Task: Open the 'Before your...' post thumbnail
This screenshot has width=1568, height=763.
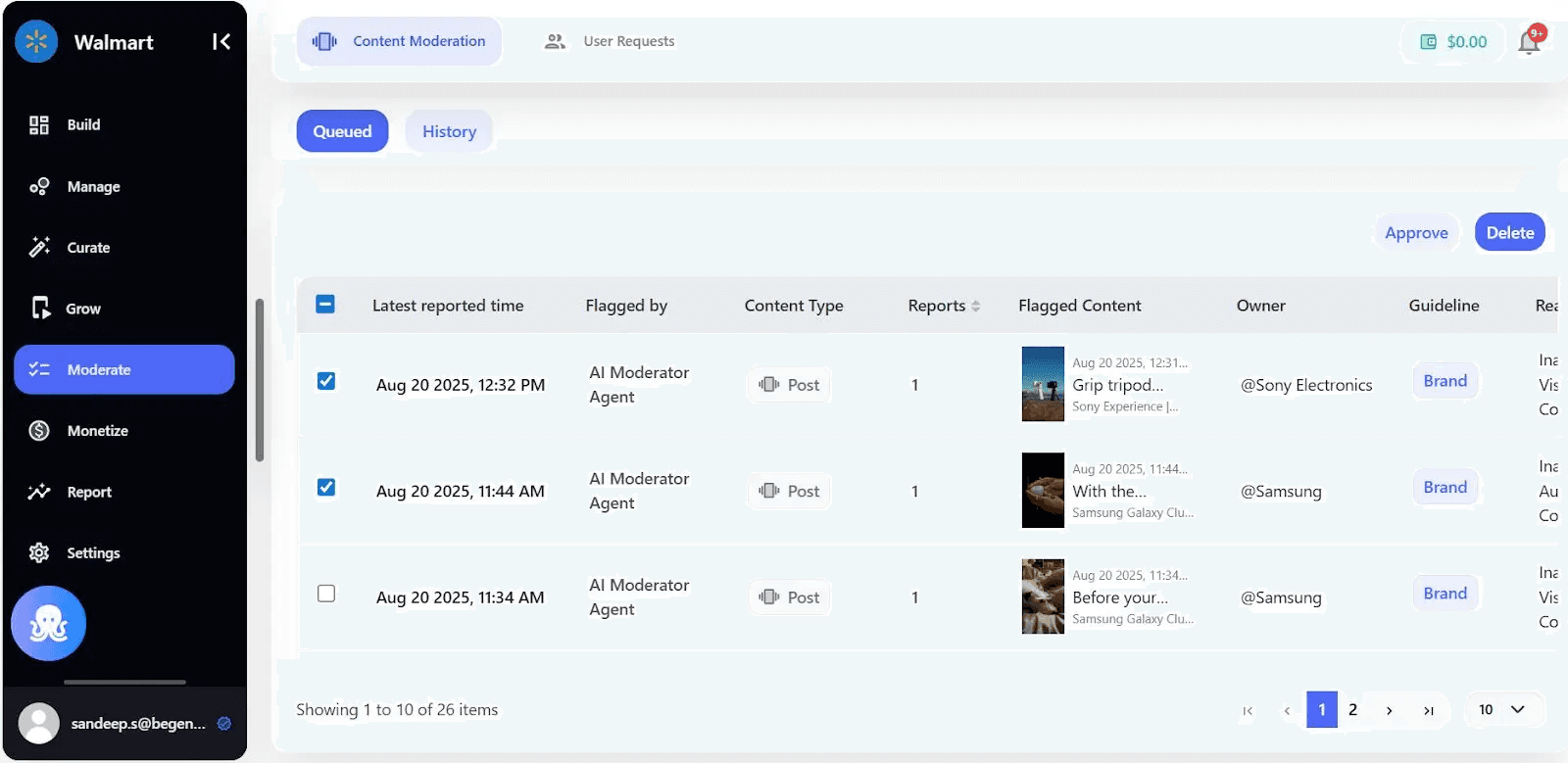Action: 1043,596
